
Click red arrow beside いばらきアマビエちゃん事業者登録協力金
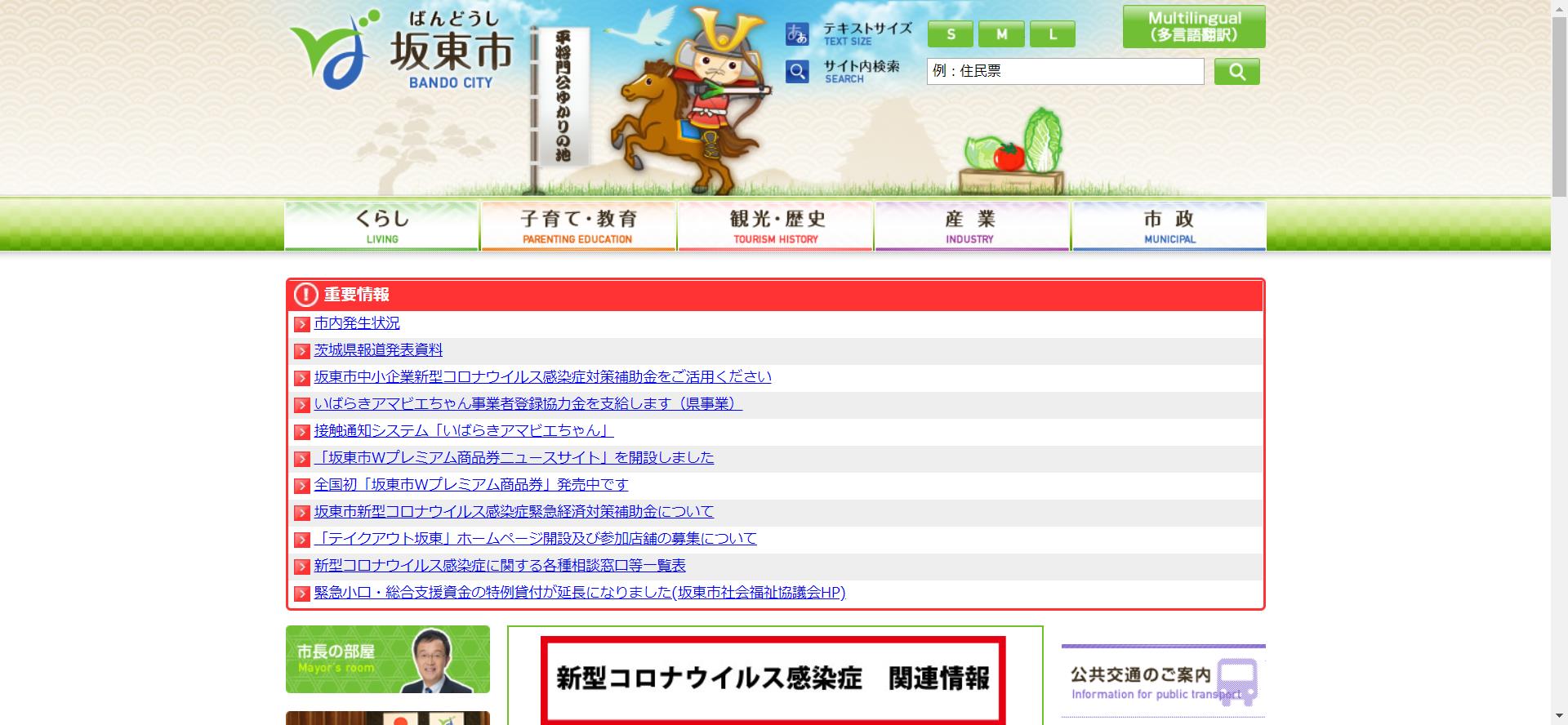302,406
